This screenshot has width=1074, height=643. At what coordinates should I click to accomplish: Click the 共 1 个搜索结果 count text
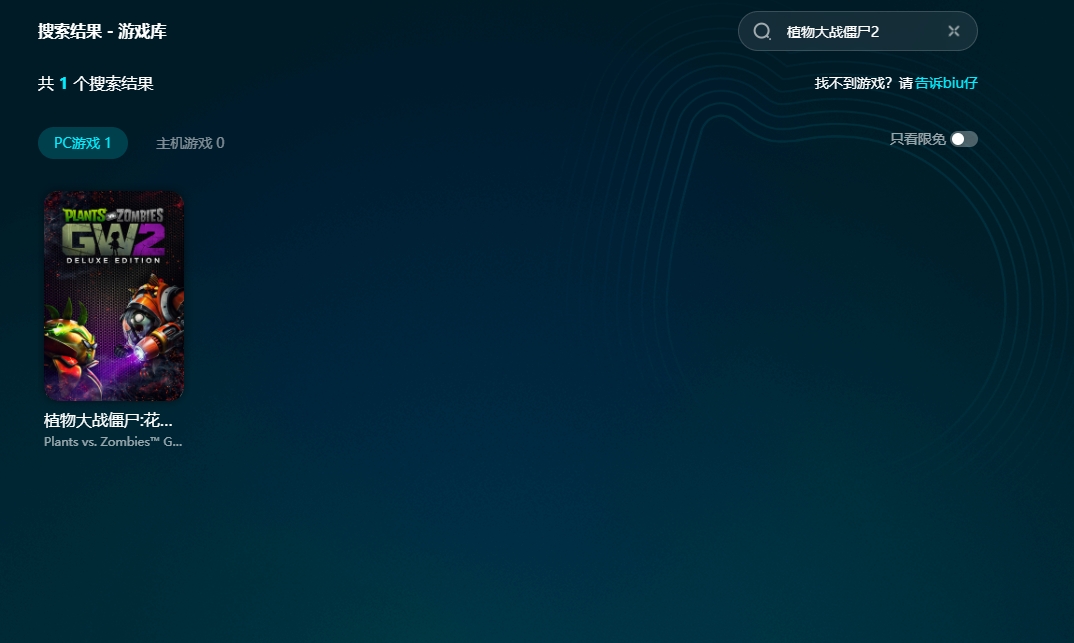[96, 84]
